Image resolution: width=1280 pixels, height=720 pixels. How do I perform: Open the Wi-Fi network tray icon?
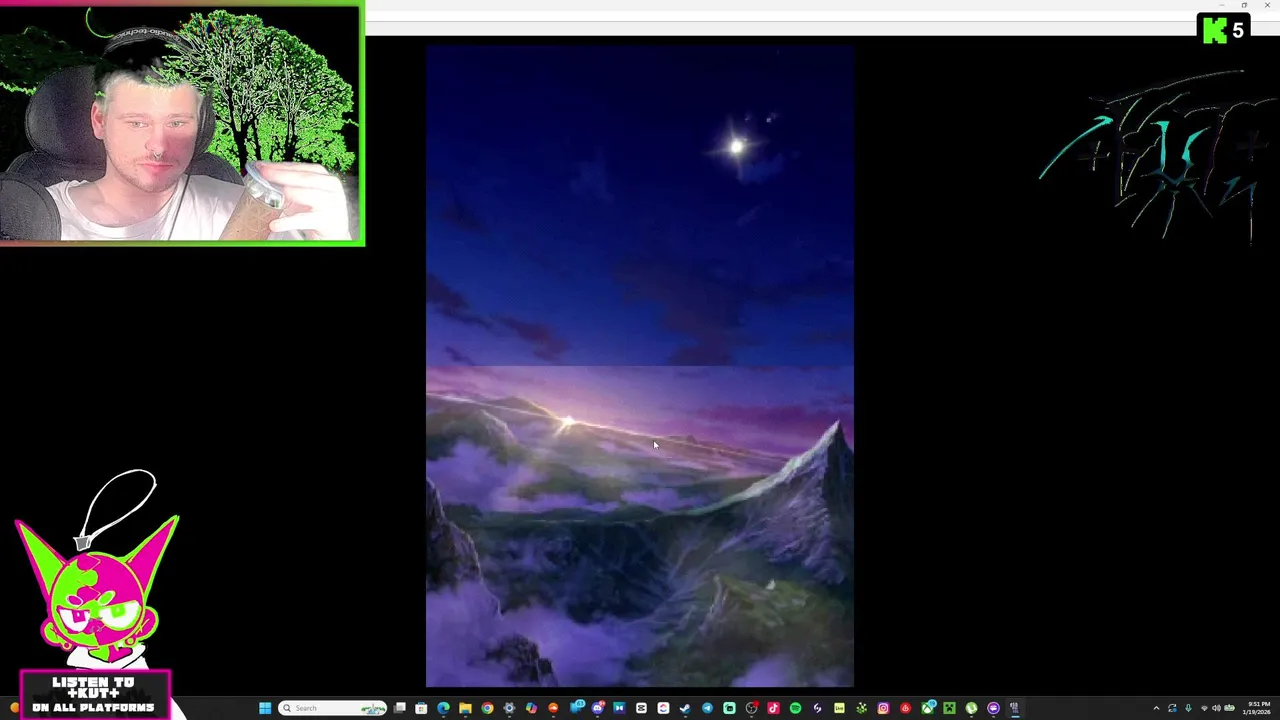1204,708
